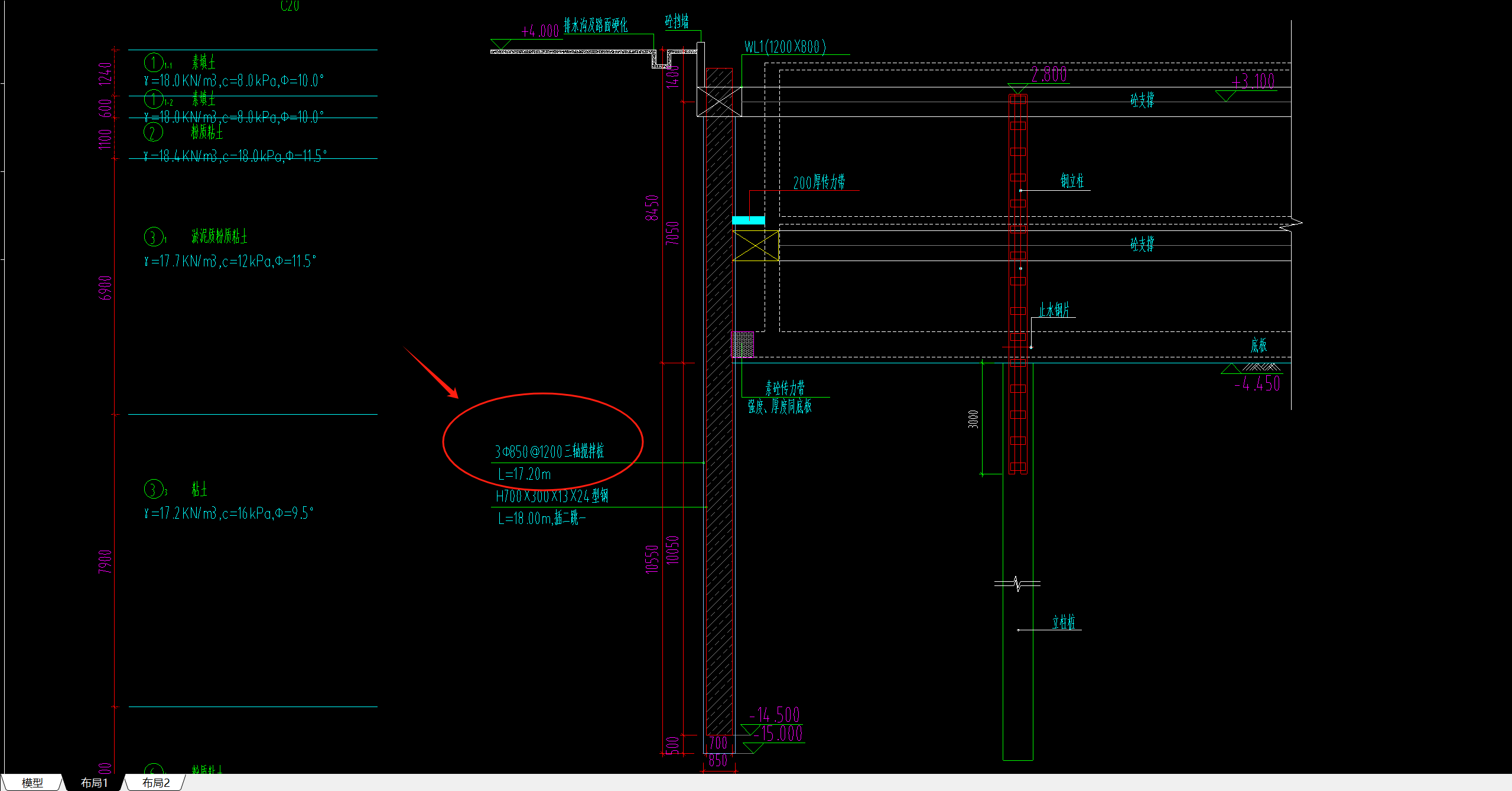Screen dimensions: 1512x791
Task: Select the cyan 传力带 filled block
Action: point(749,220)
